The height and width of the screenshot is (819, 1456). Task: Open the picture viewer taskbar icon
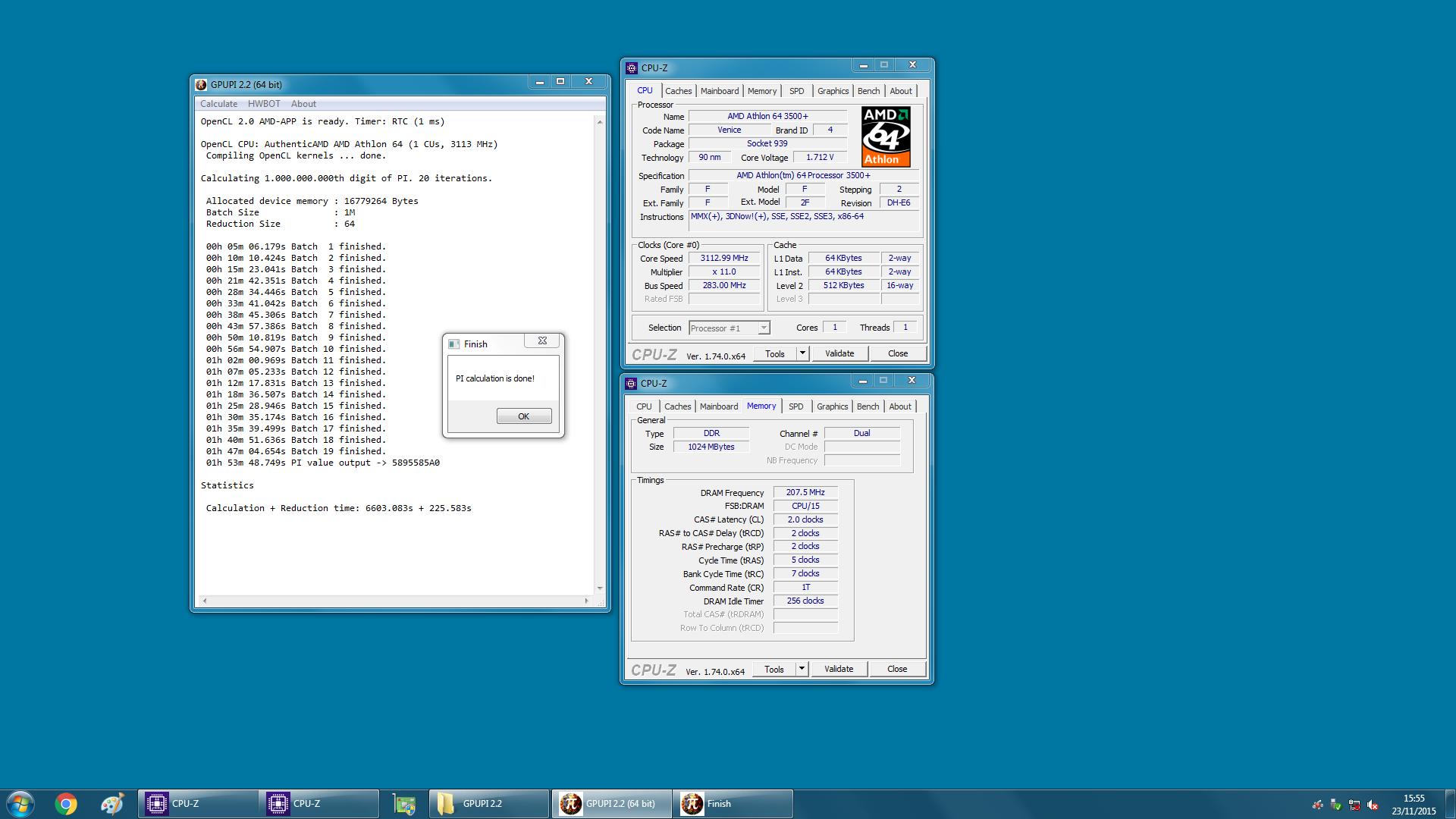pyautogui.click(x=404, y=804)
